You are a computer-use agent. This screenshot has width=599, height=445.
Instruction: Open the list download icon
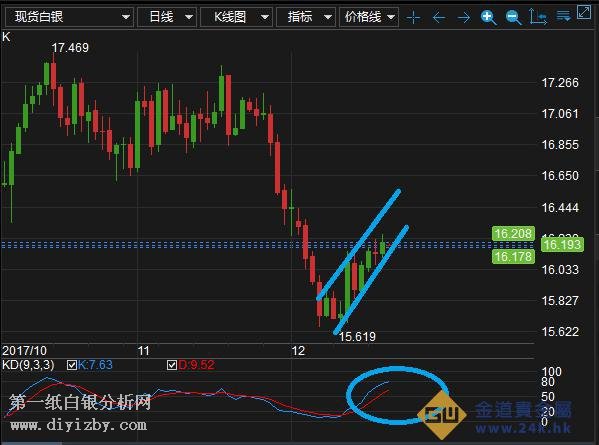click(x=563, y=16)
